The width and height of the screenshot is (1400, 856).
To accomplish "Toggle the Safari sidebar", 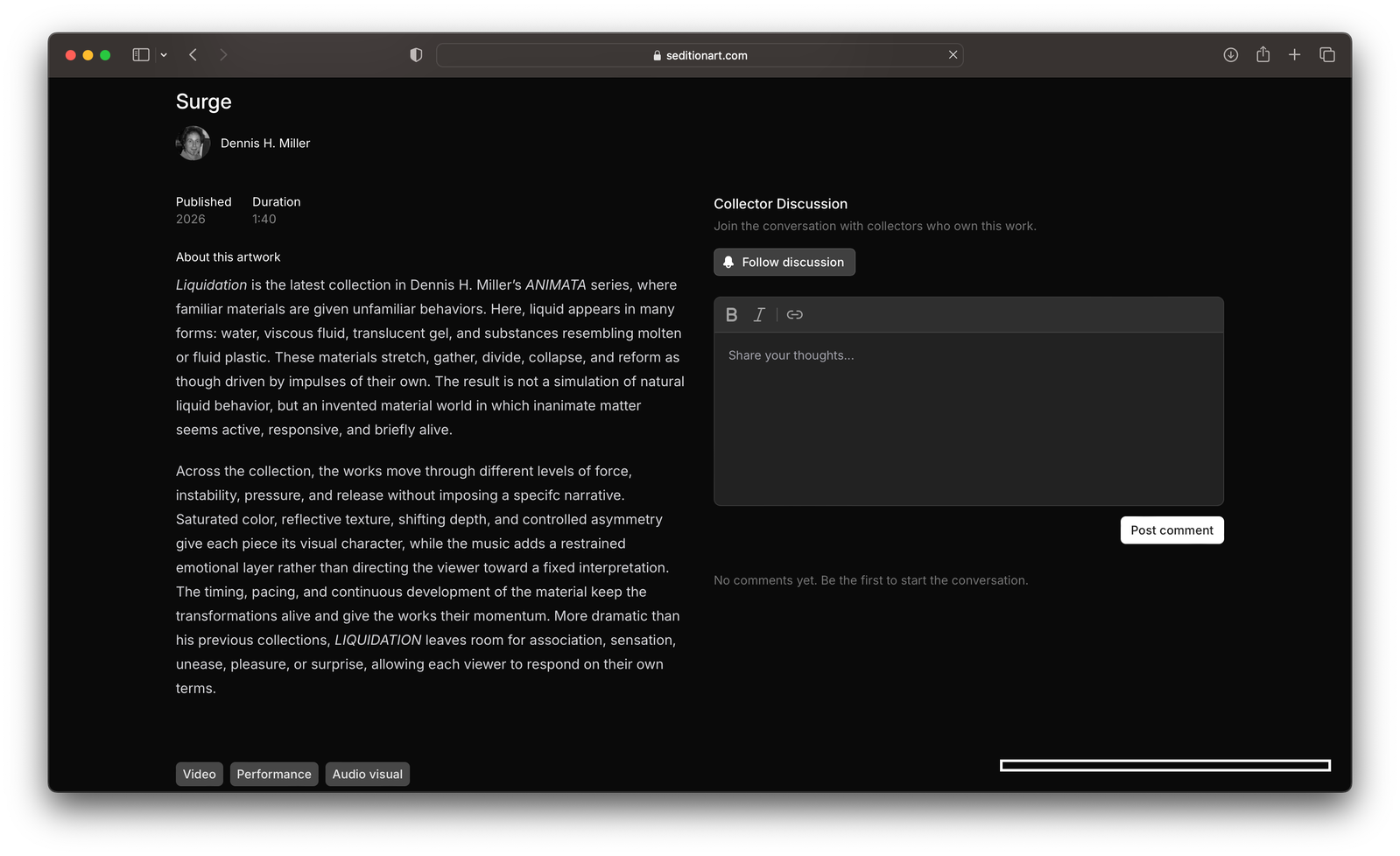I will pos(141,55).
